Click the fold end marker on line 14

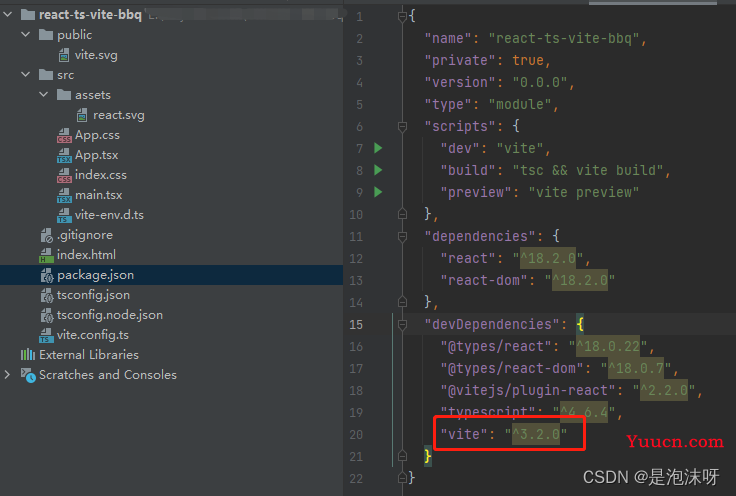[x=402, y=302]
